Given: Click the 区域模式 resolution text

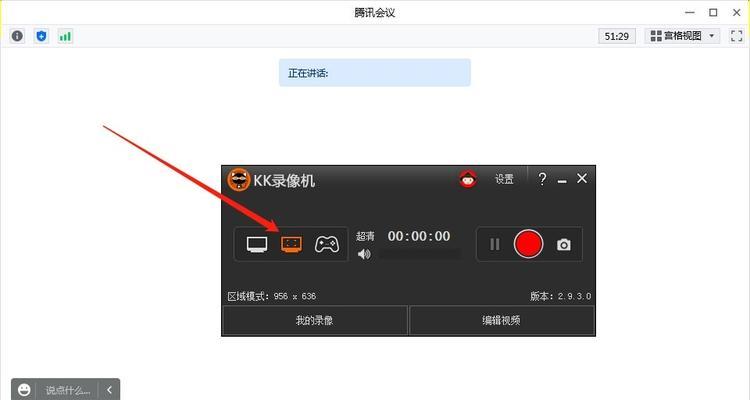Looking at the screenshot, I should click(272, 296).
